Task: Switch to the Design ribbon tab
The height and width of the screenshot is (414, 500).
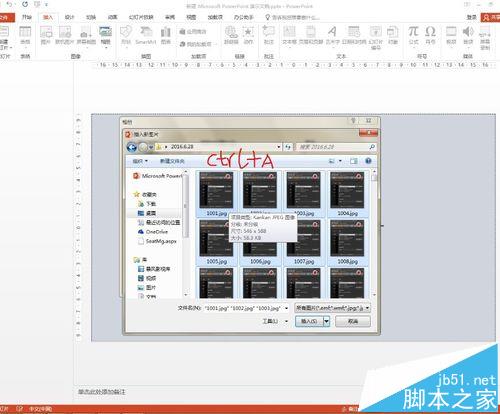Action: pos(69,17)
